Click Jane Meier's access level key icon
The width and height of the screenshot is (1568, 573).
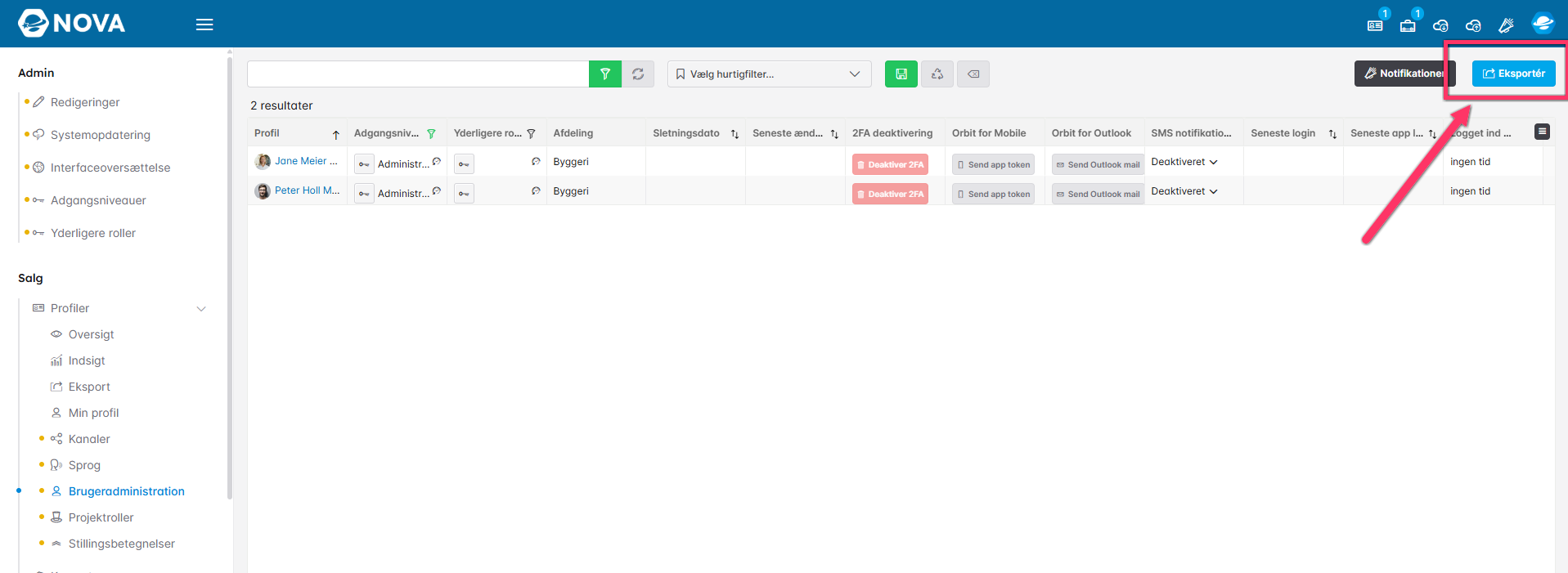(364, 164)
